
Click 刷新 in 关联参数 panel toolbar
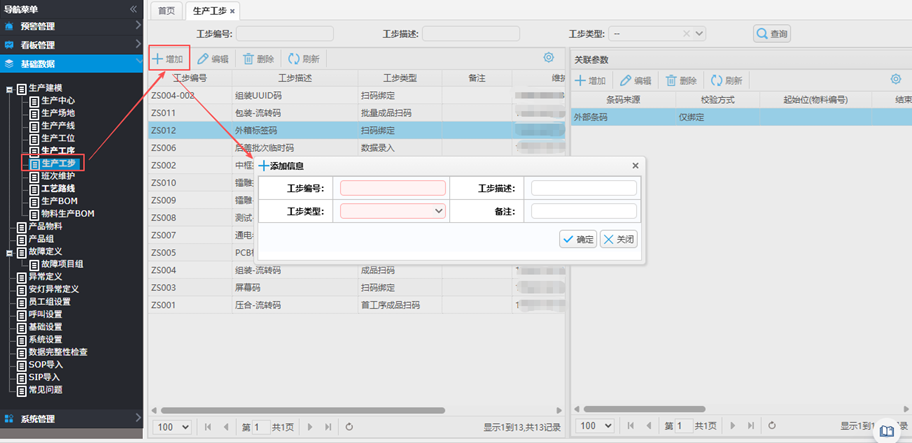[x=727, y=81]
